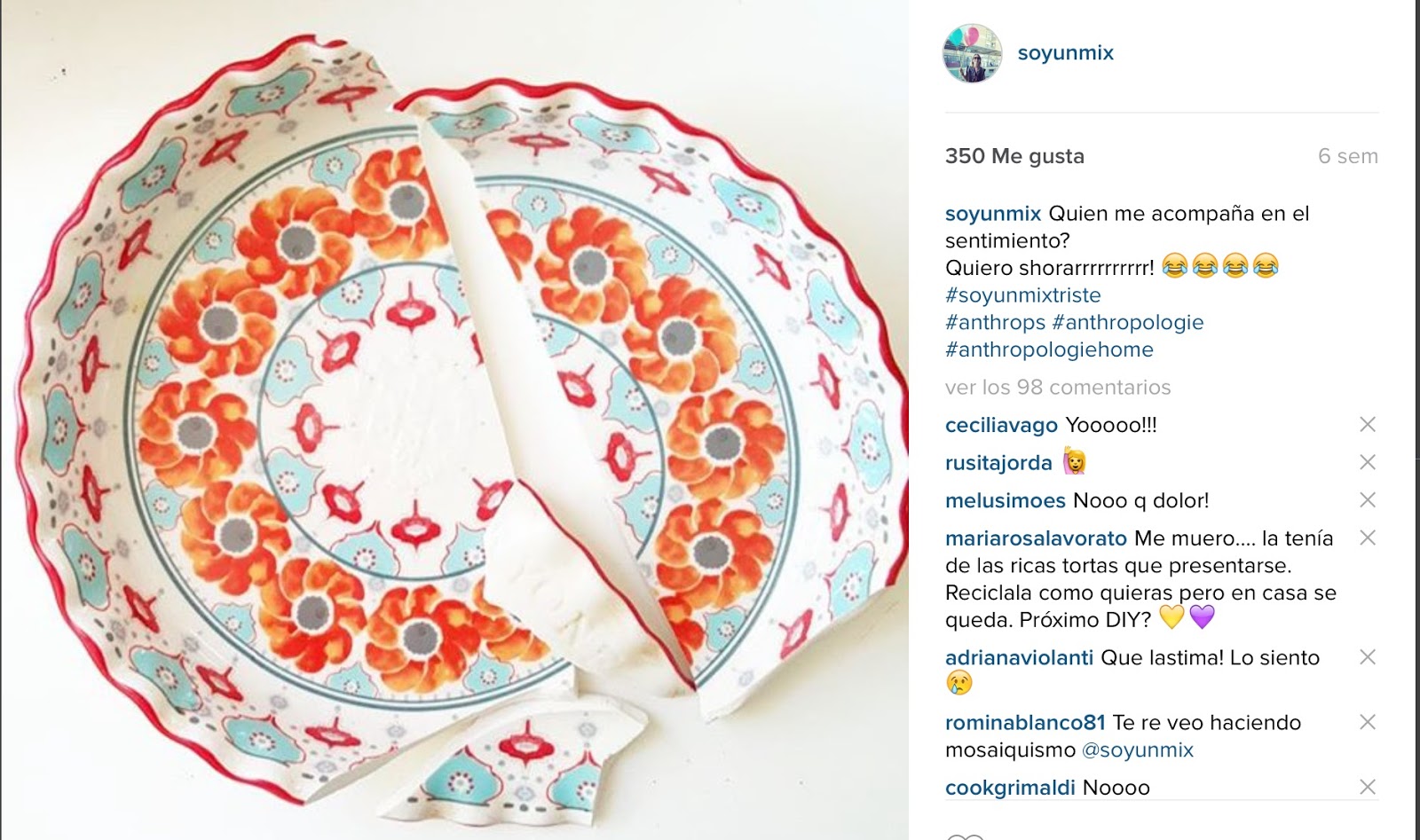Open the #anthropologiehome hashtag
Screen dimensions: 1420x840
coord(1049,350)
